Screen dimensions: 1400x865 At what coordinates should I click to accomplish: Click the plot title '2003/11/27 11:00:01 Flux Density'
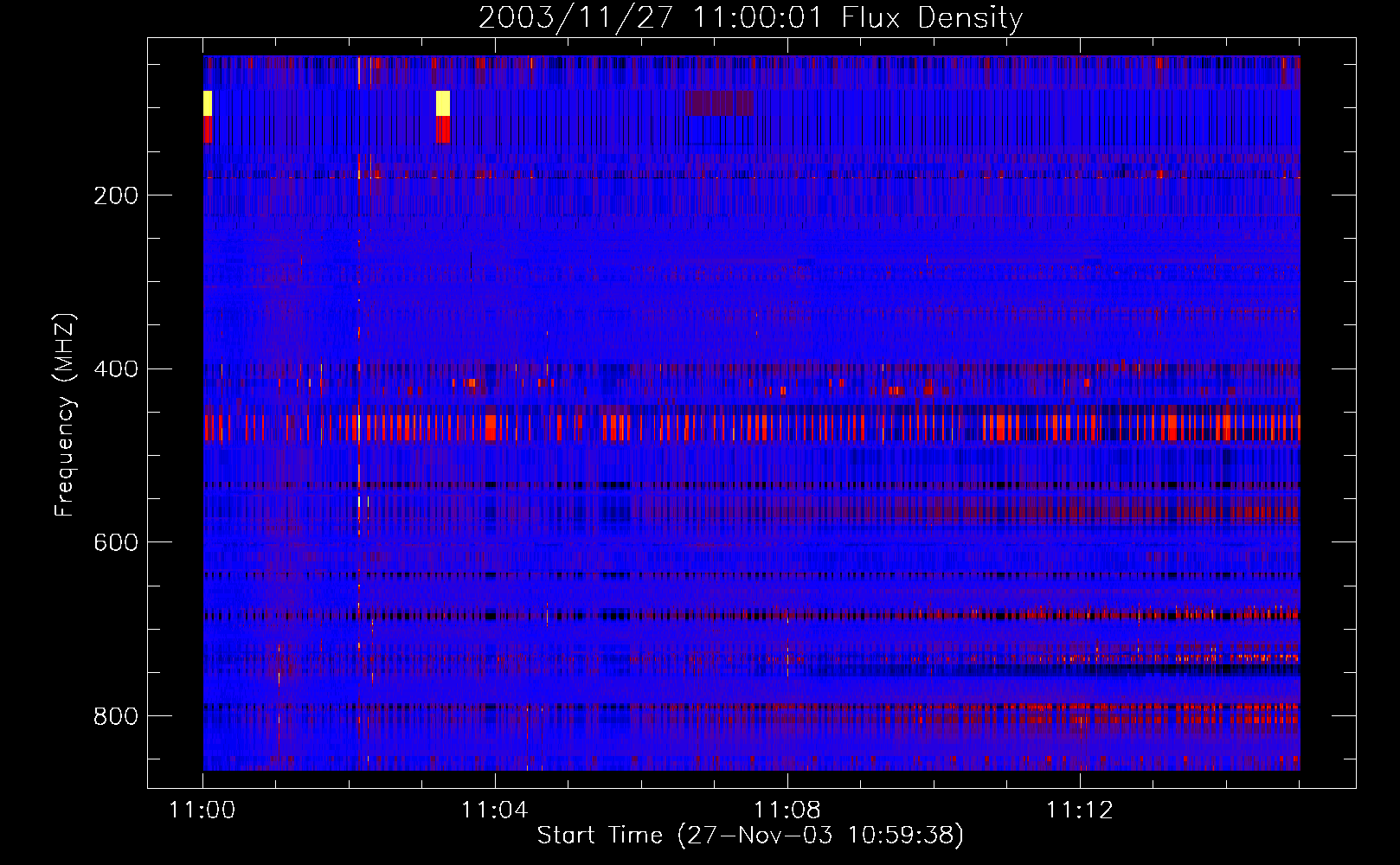click(x=750, y=17)
